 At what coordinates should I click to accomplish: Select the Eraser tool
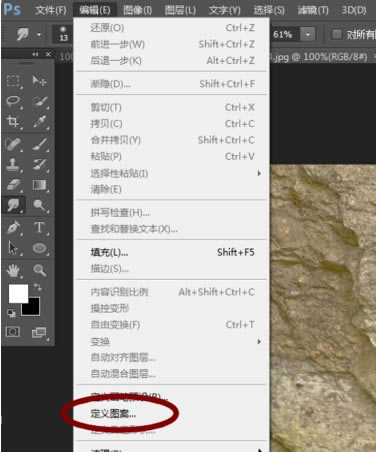point(13,185)
